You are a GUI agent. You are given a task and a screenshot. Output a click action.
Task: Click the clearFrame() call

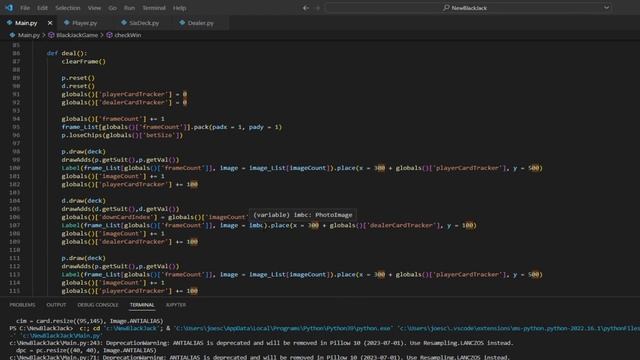point(84,62)
